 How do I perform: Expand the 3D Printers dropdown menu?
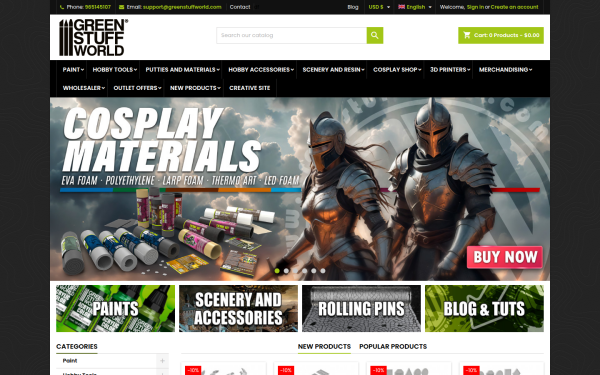450,70
